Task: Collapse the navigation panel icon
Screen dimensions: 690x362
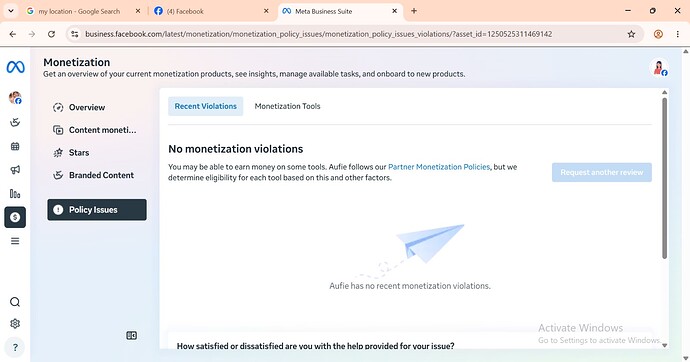Action: [x=132, y=336]
